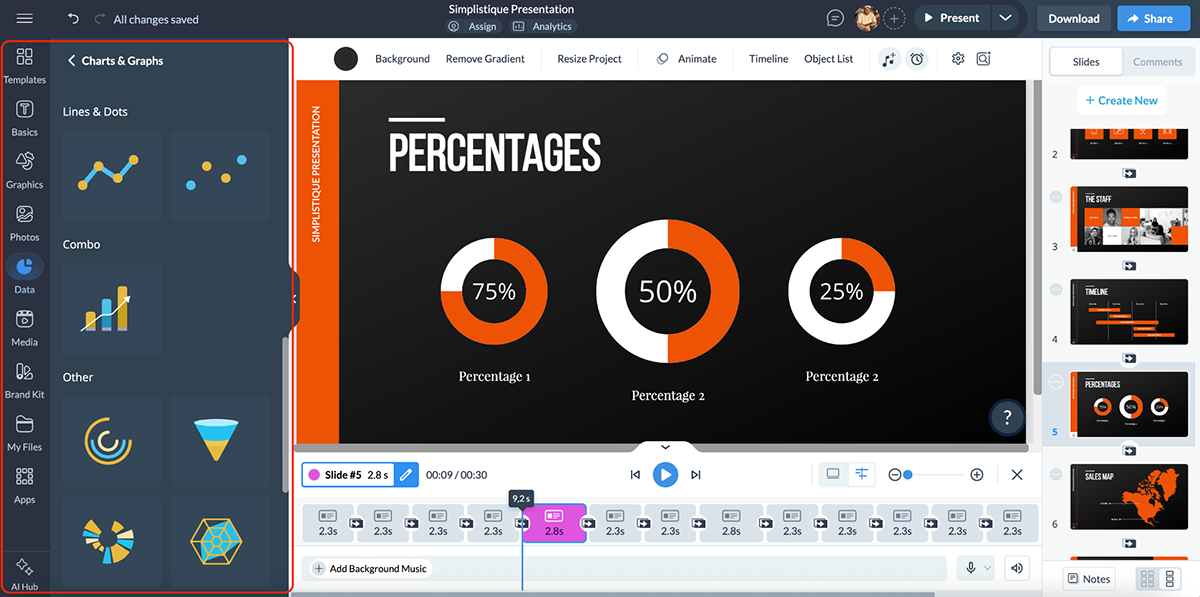Select the funnel chart type
Screen dimensions: 1200x597
[x=219, y=440]
